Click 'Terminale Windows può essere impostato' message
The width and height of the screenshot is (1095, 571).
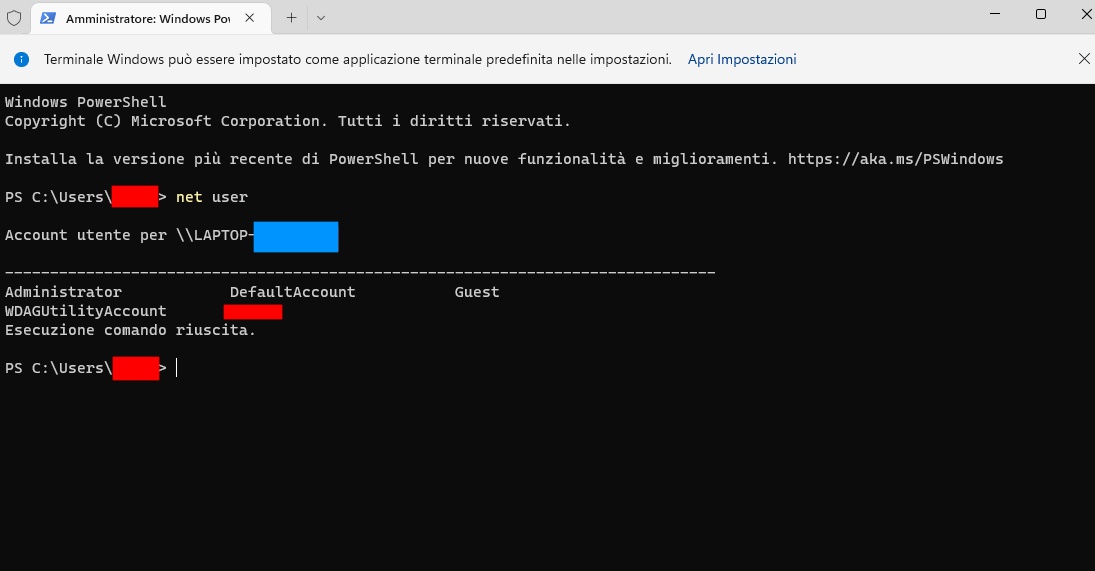coord(358,59)
